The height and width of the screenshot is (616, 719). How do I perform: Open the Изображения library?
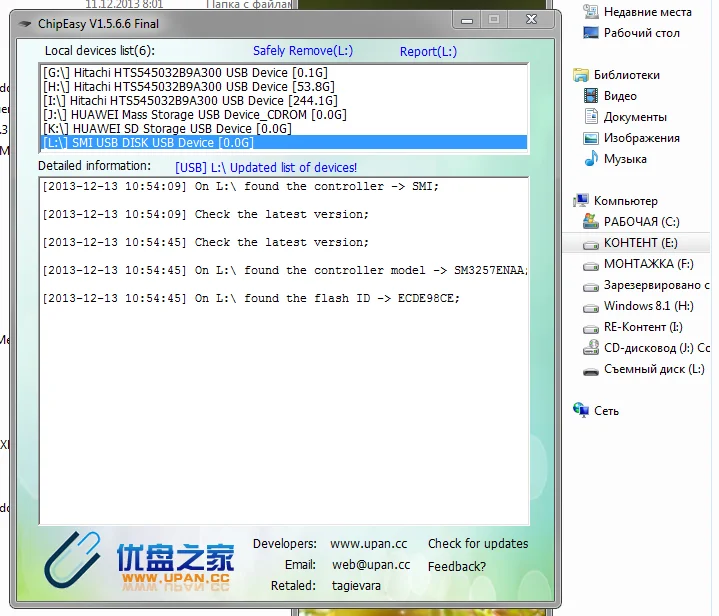[x=642, y=138]
